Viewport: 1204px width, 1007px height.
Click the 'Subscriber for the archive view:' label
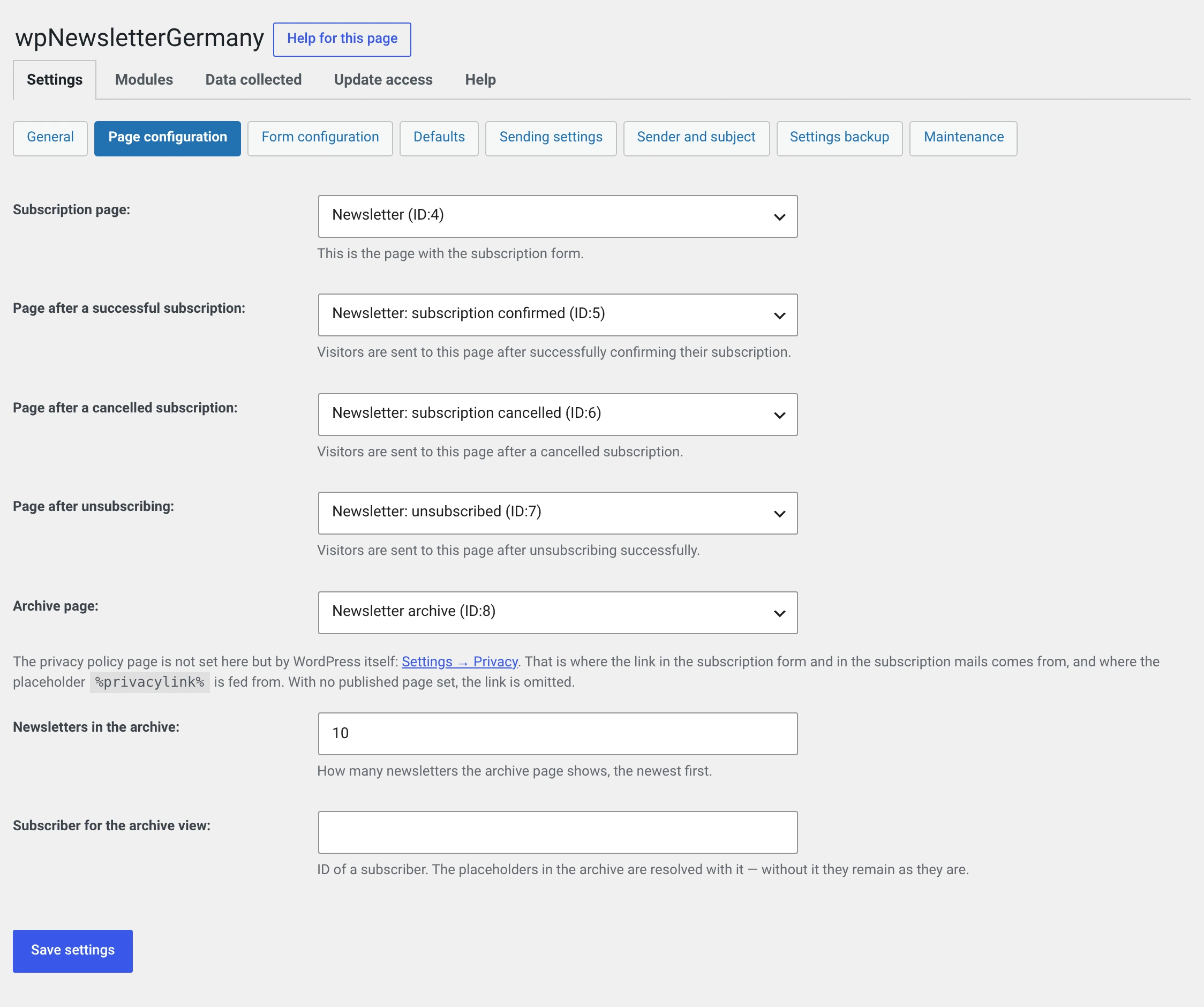pos(112,825)
